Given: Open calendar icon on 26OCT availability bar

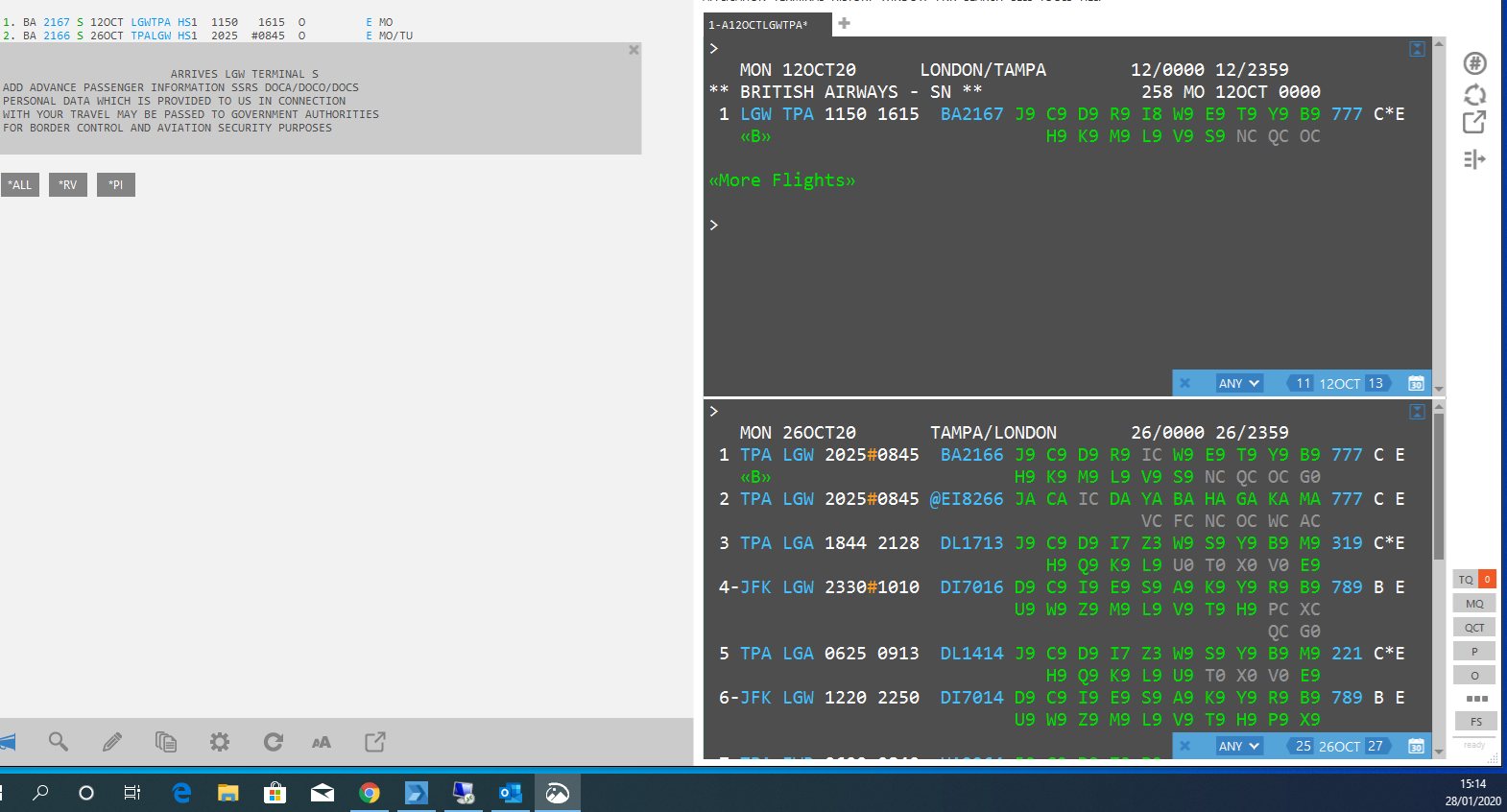Looking at the screenshot, I should (x=1416, y=746).
